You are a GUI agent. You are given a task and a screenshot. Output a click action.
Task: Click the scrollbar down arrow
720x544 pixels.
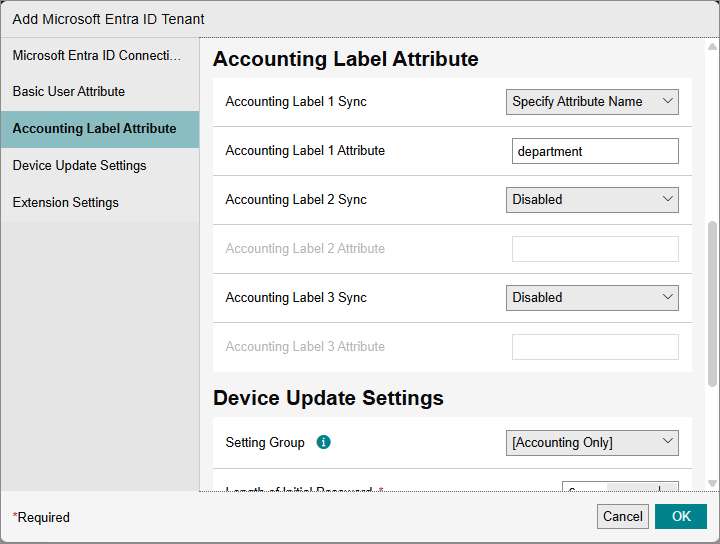point(712,483)
